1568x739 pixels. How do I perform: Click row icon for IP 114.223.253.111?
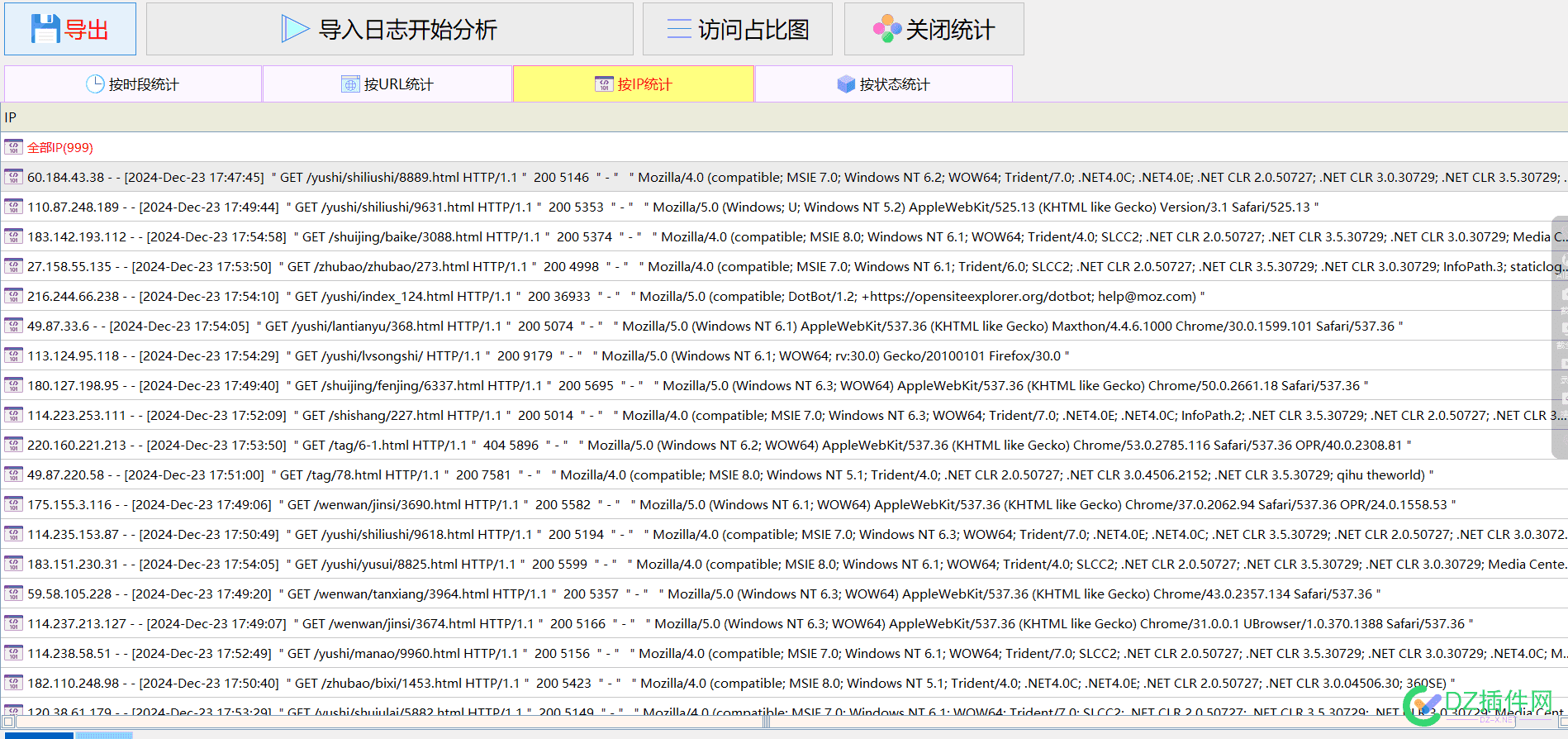(x=13, y=415)
